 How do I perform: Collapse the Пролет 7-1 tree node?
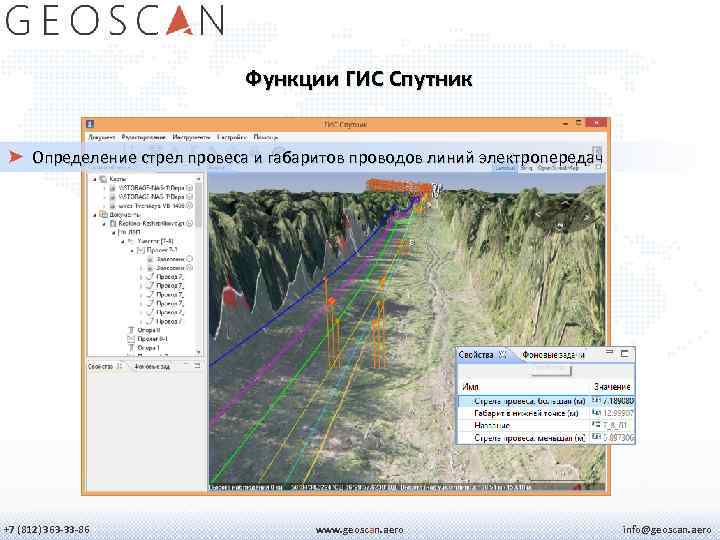point(132,250)
